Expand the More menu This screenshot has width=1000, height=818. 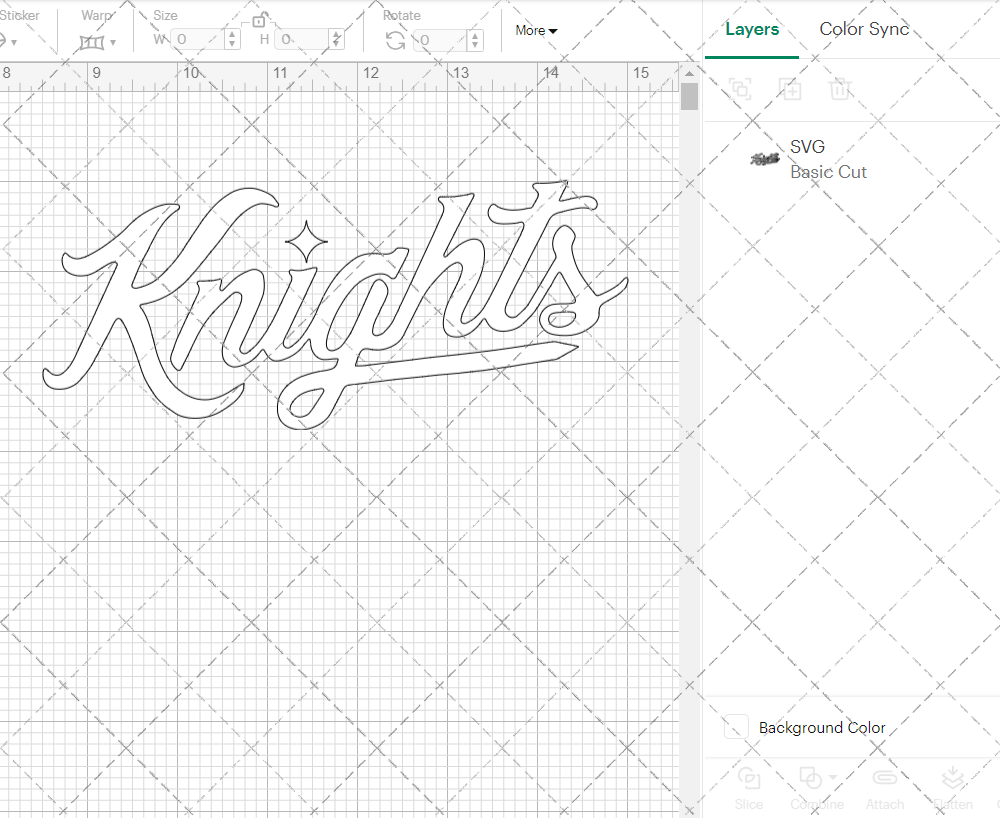click(536, 30)
